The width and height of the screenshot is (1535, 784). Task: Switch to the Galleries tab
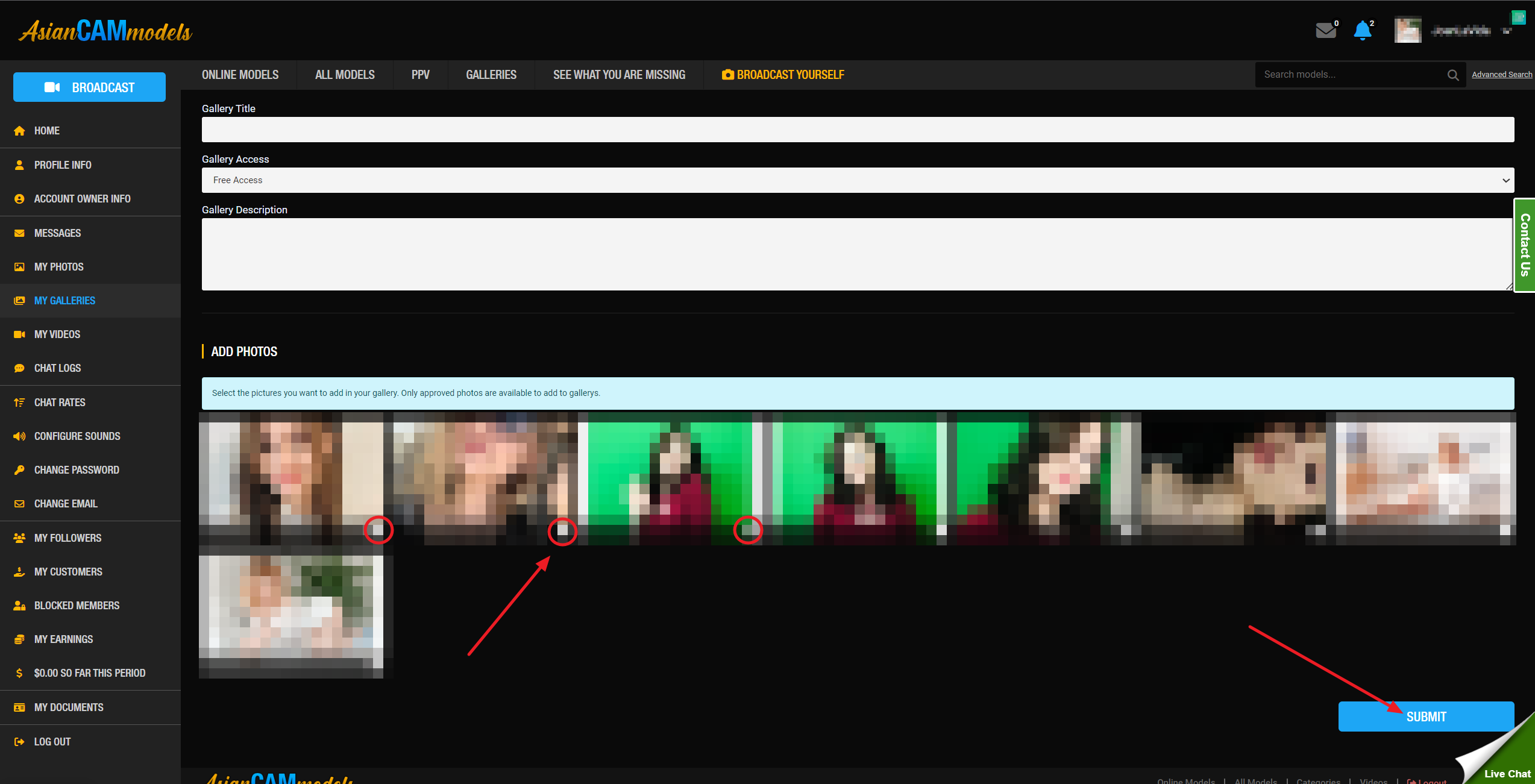coord(491,75)
